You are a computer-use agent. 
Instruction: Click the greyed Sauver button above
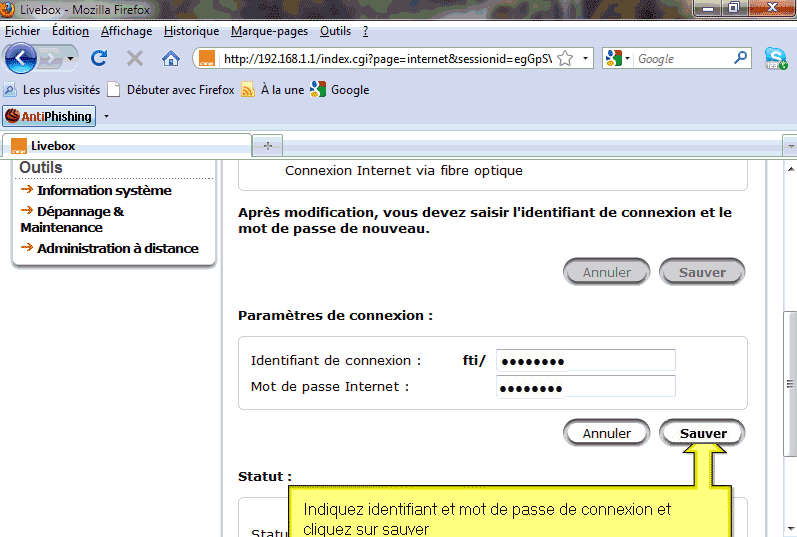tap(702, 272)
